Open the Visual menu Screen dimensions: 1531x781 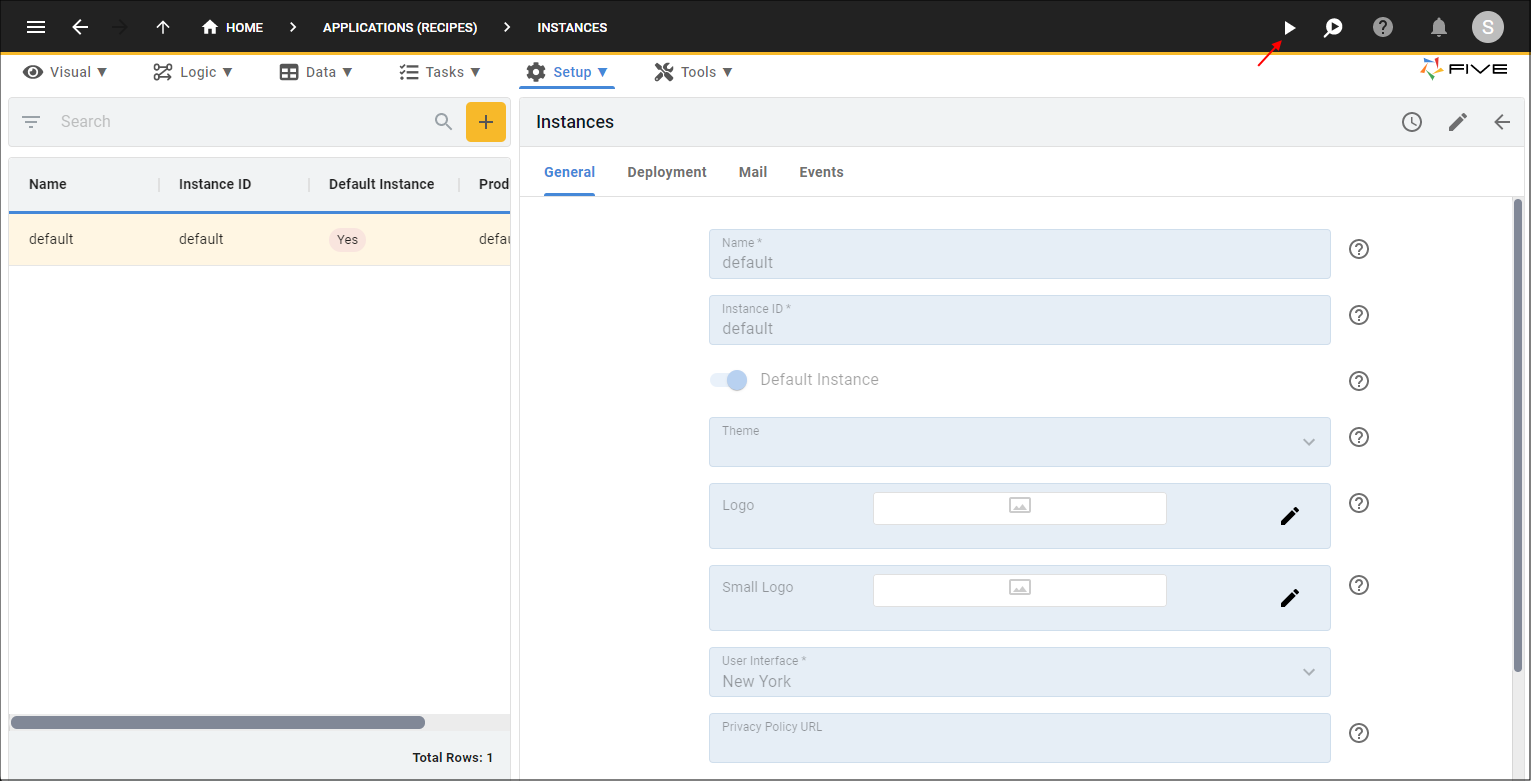pos(65,72)
